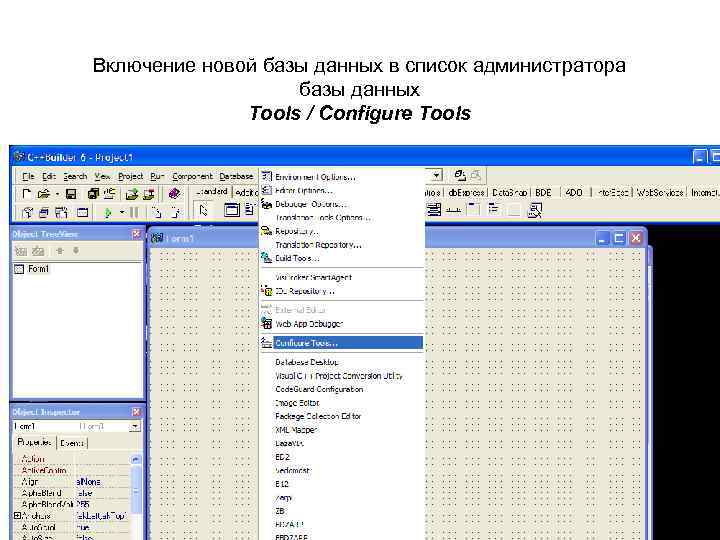Choose Database Desktop menu entry
The image size is (720, 540).
coord(342,362)
